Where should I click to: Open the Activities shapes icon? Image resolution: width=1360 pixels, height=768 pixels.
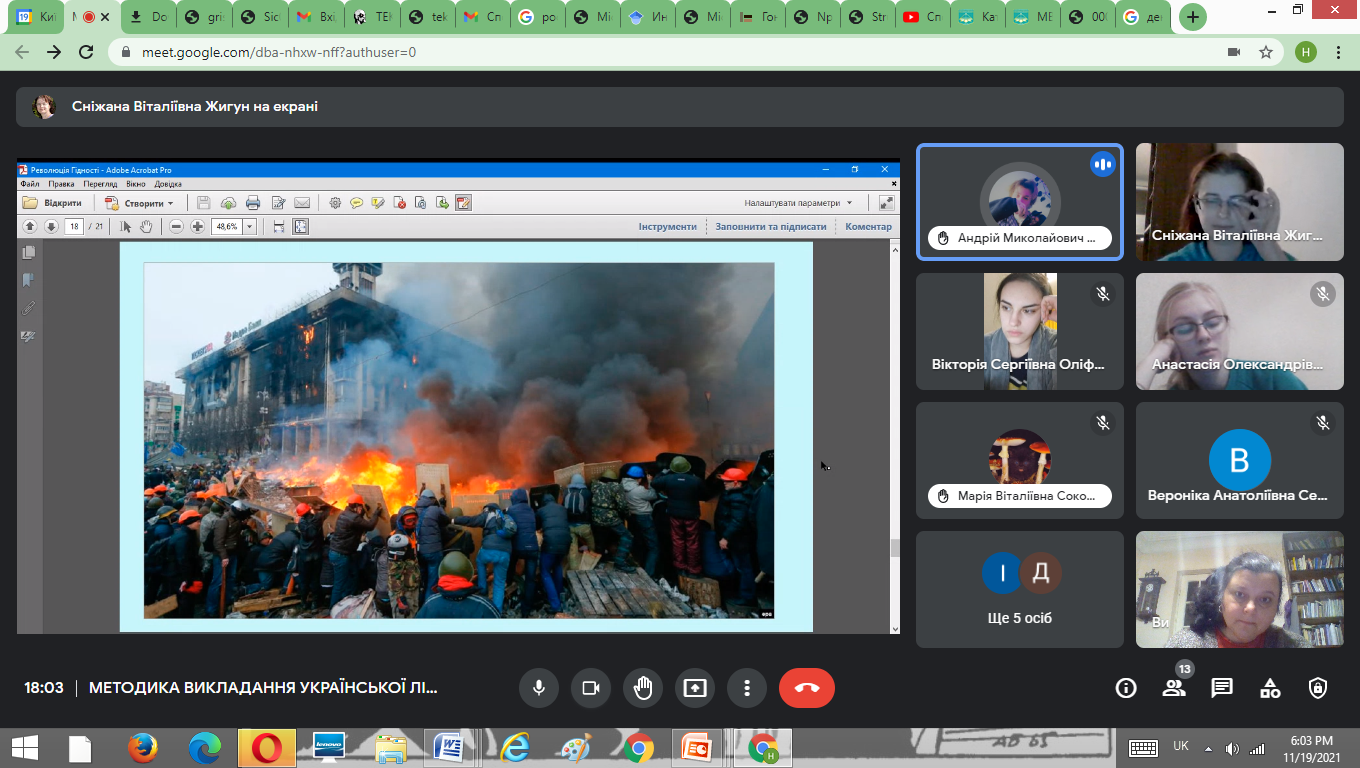tap(1270, 688)
